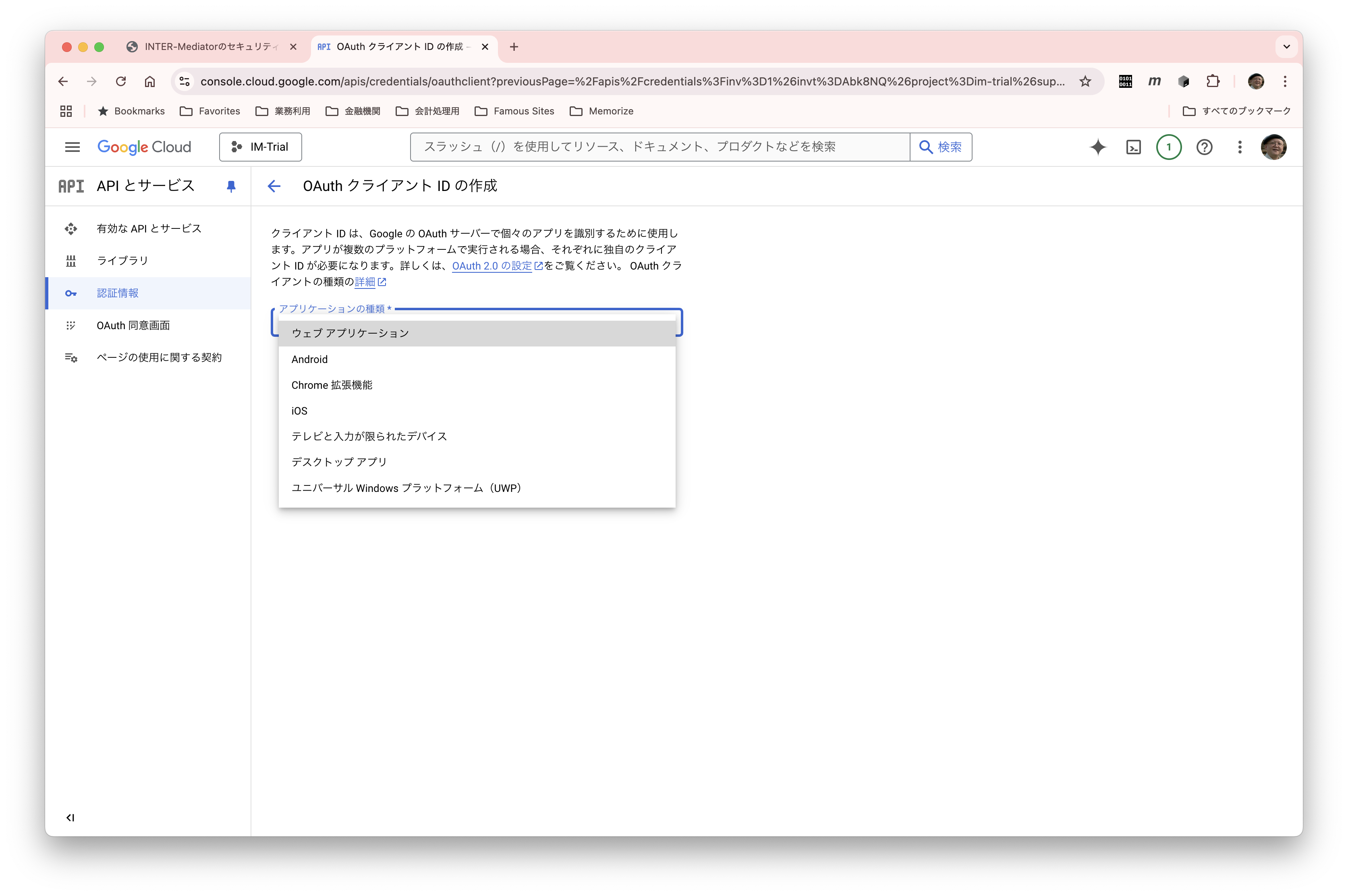Expand the tab search chevron
Viewport: 1348px width, 896px height.
[x=1286, y=47]
